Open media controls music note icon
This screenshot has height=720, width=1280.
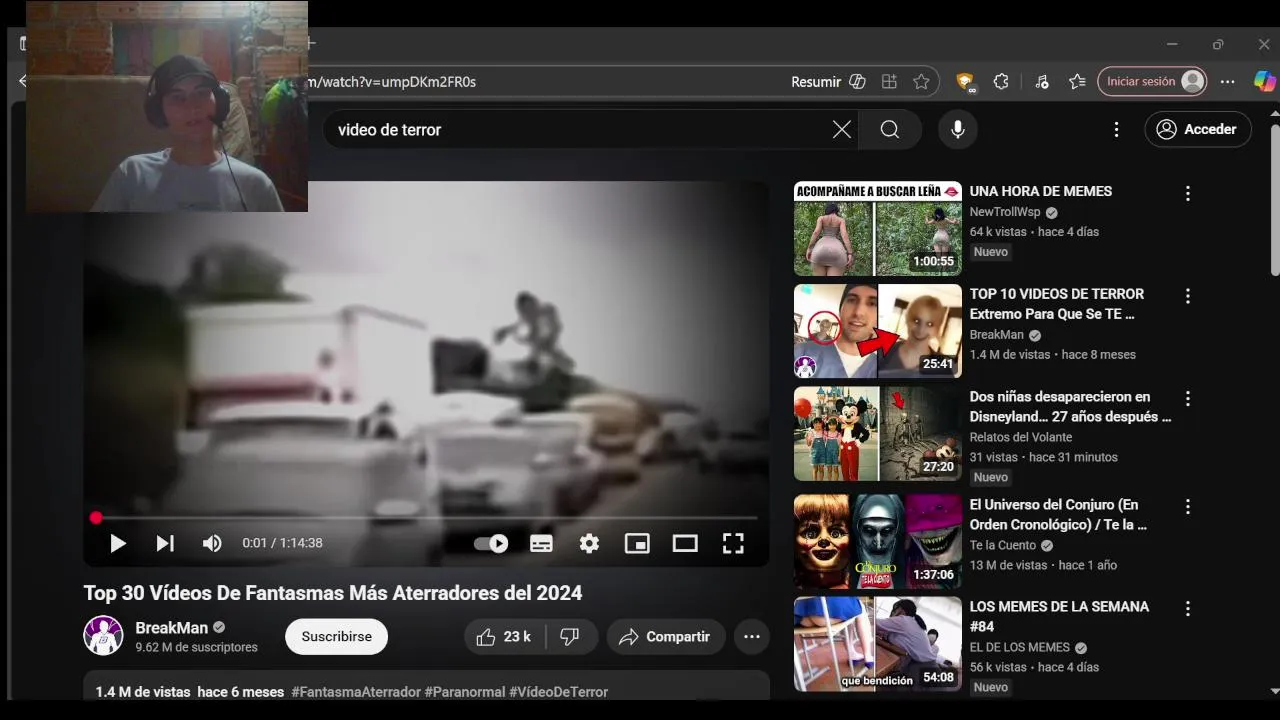[1042, 82]
